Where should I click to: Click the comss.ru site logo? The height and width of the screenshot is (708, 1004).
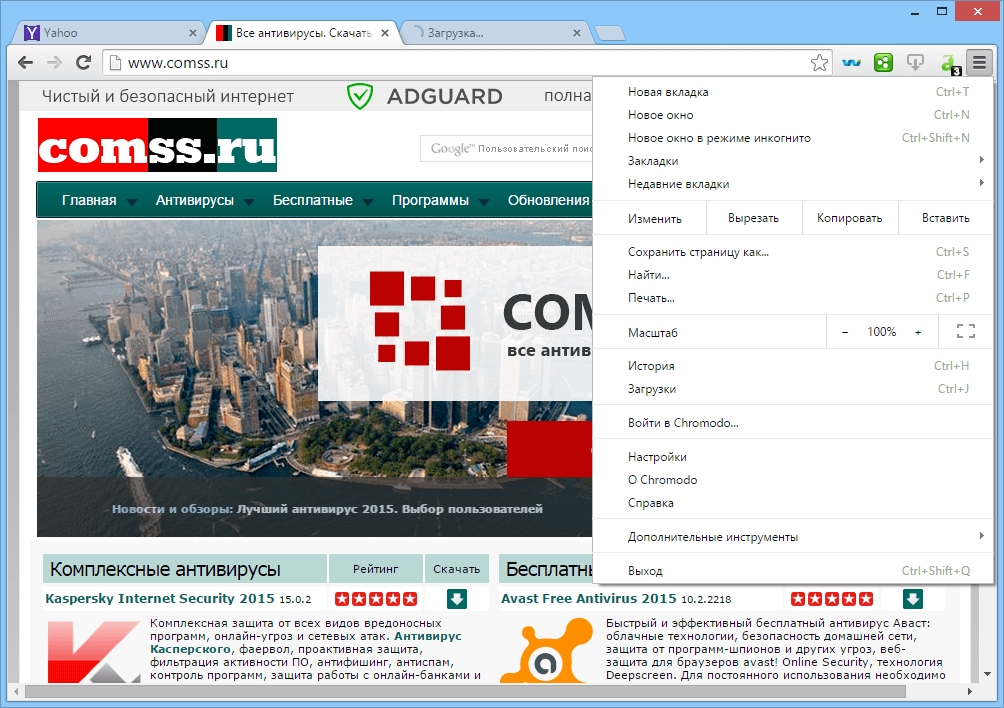point(158,145)
